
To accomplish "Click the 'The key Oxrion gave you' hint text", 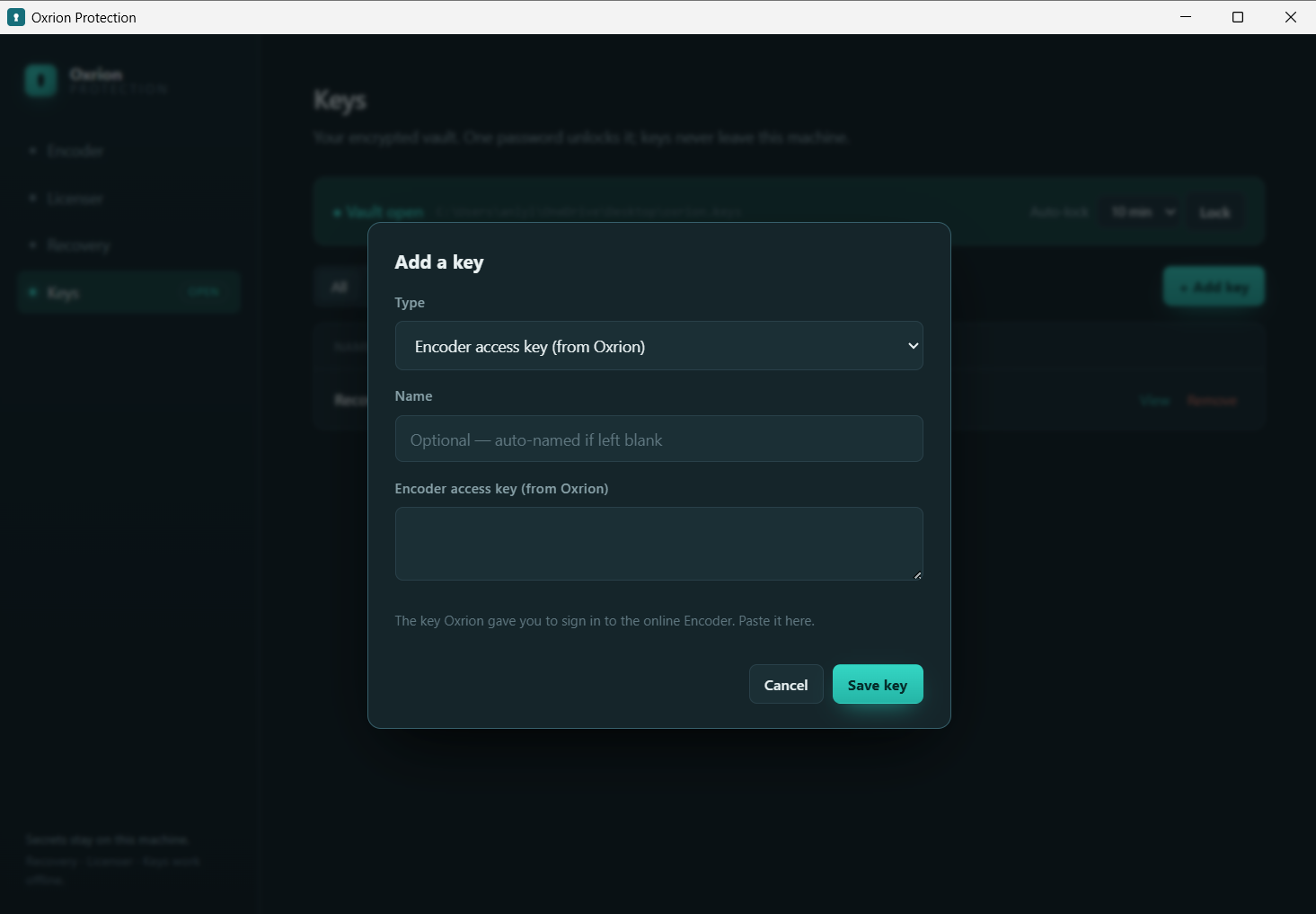I will pos(605,621).
